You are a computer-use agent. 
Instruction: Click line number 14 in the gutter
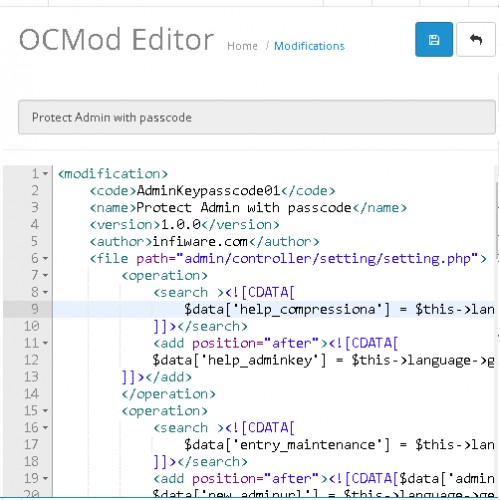point(31,394)
